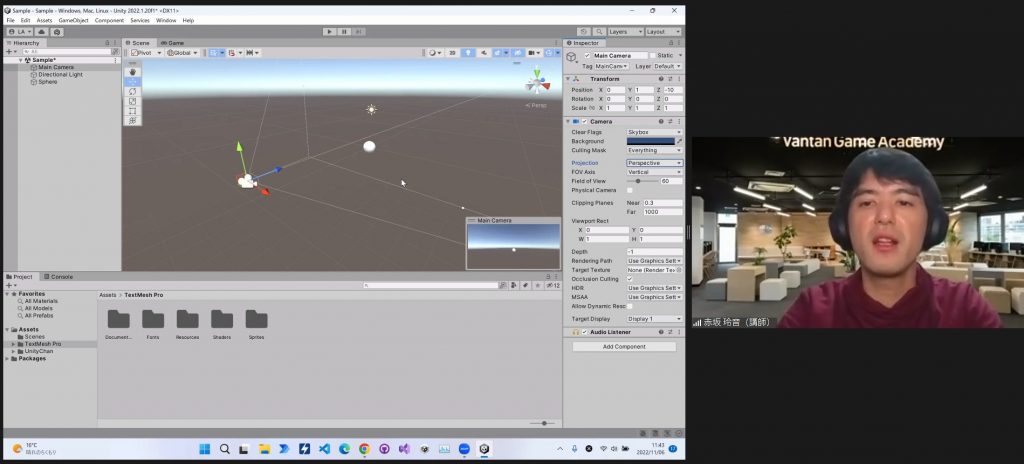Click Add Component button

click(624, 346)
